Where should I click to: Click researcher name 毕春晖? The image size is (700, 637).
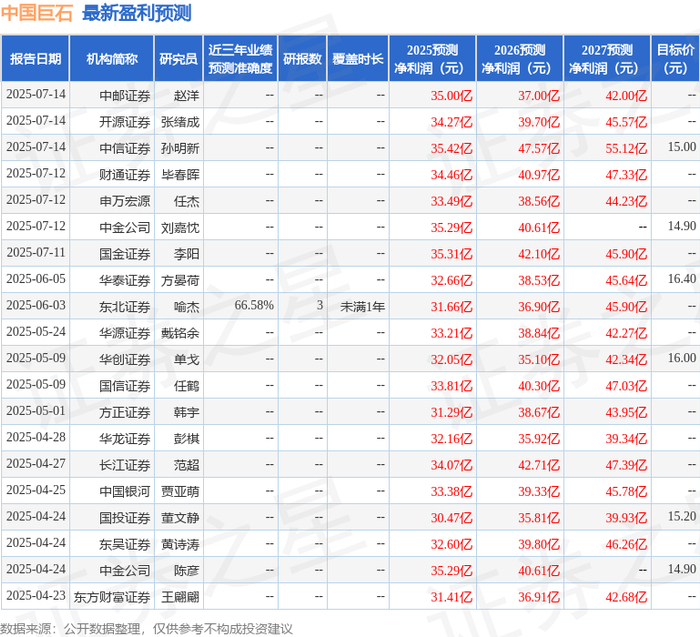point(180,175)
